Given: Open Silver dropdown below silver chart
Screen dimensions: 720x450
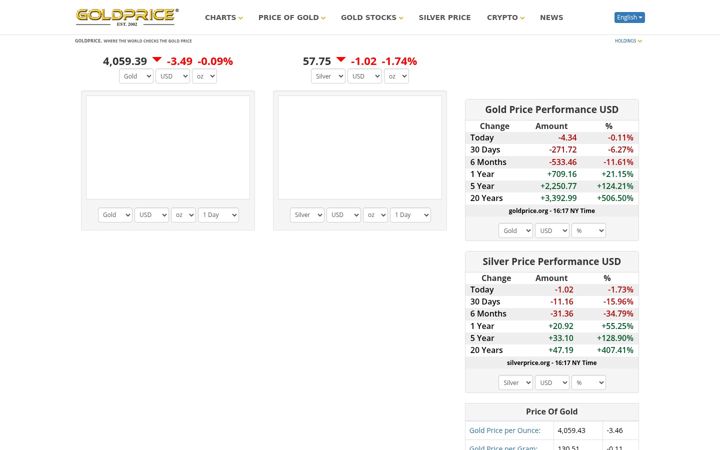Looking at the screenshot, I should (307, 215).
